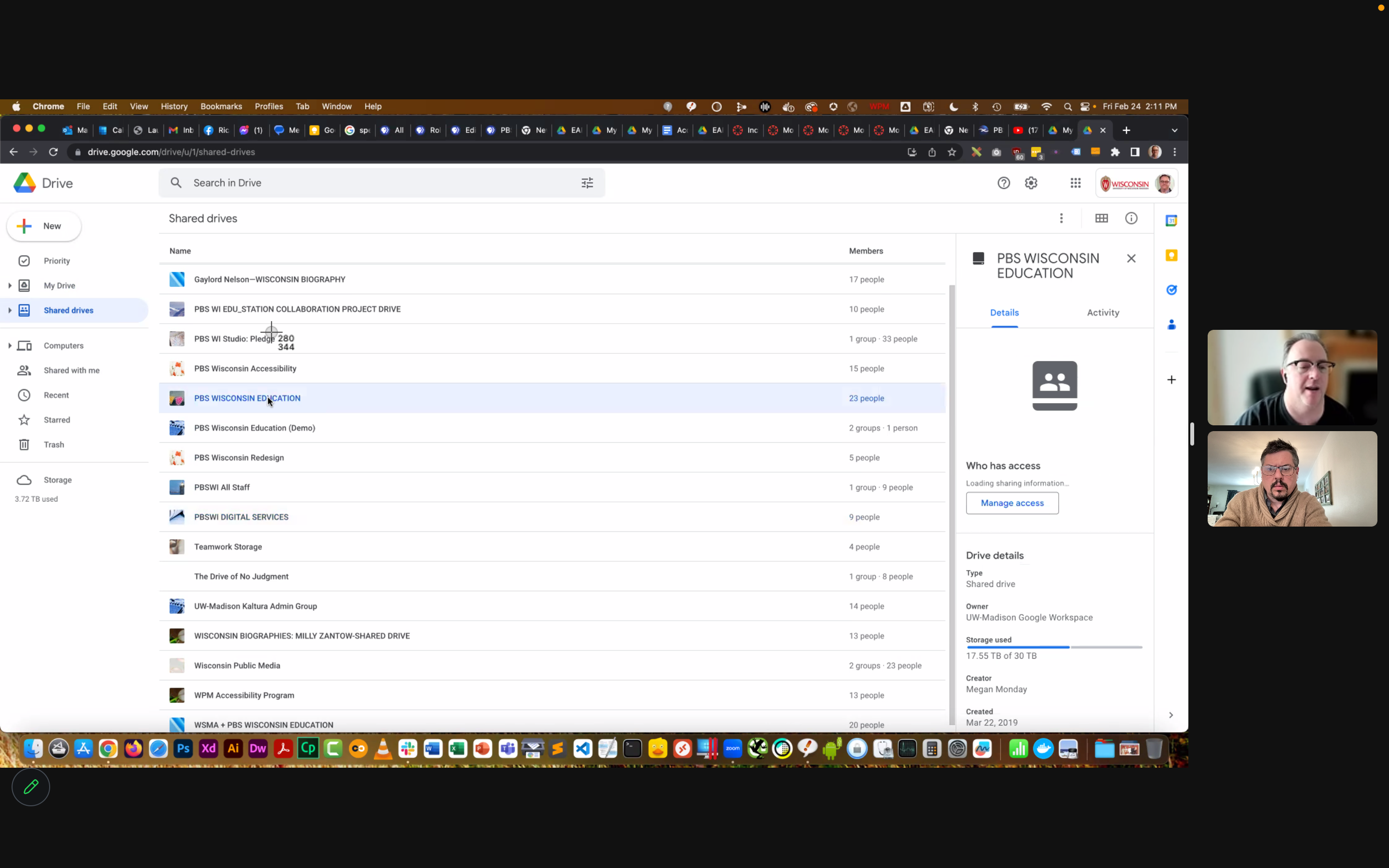Get add-ons with the plus icon
Image resolution: width=1389 pixels, height=868 pixels.
tap(1171, 380)
